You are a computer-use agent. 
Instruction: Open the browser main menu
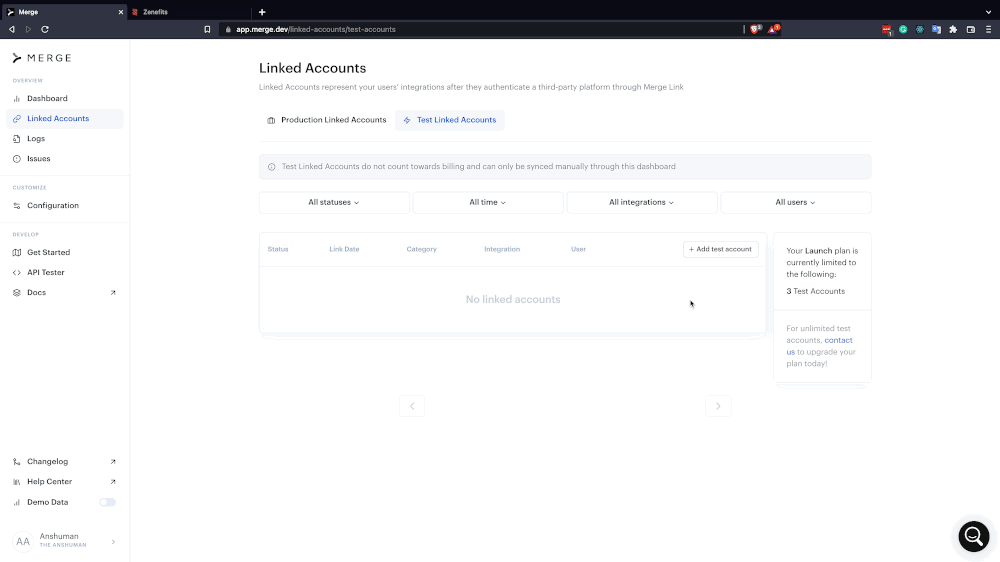[989, 29]
